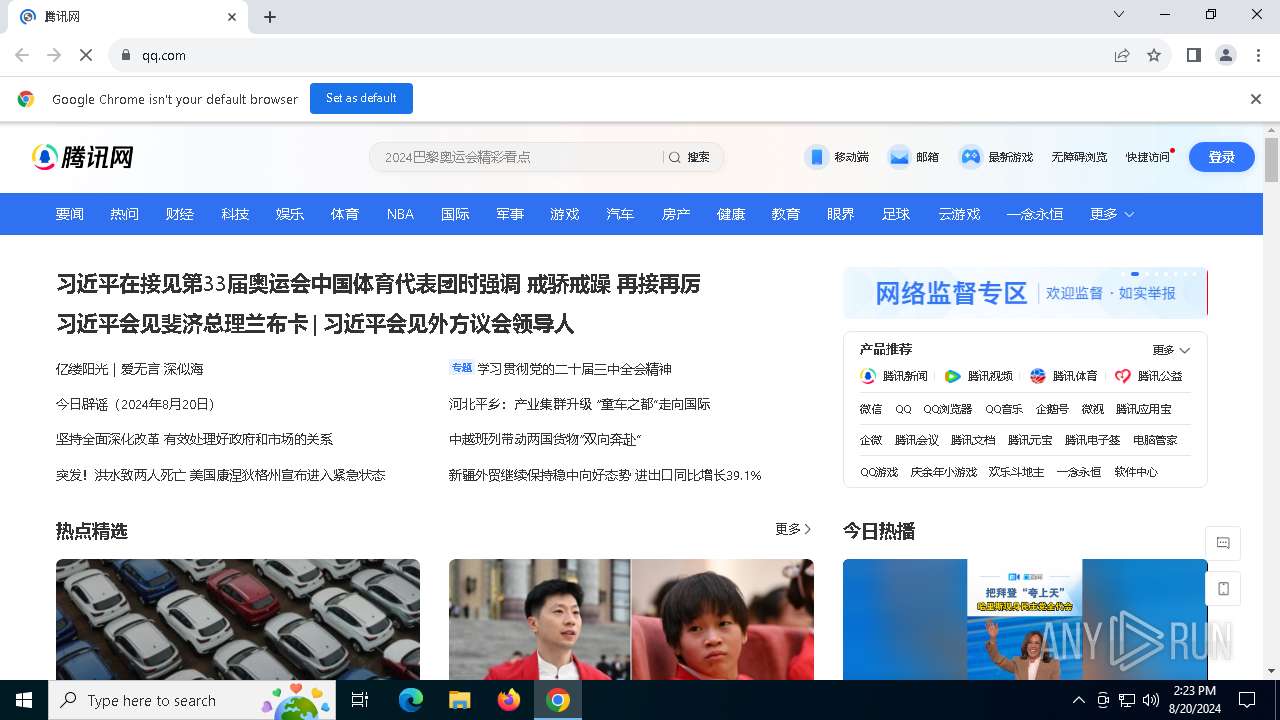Open the Tencent Video (腾讯视频) product icon
This screenshot has height=720, width=1280.
point(953,376)
